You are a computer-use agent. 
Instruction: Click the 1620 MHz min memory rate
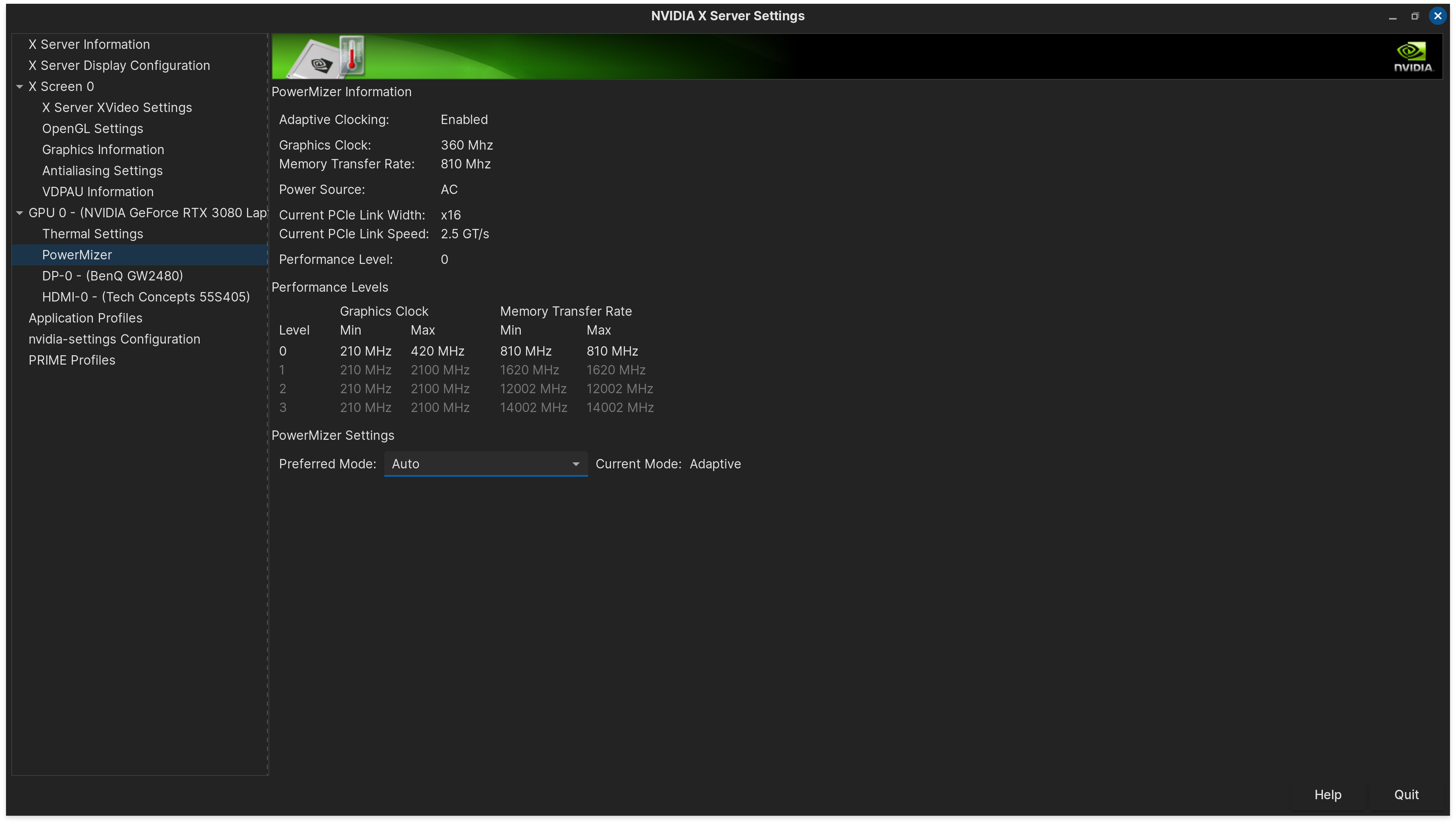click(x=529, y=370)
